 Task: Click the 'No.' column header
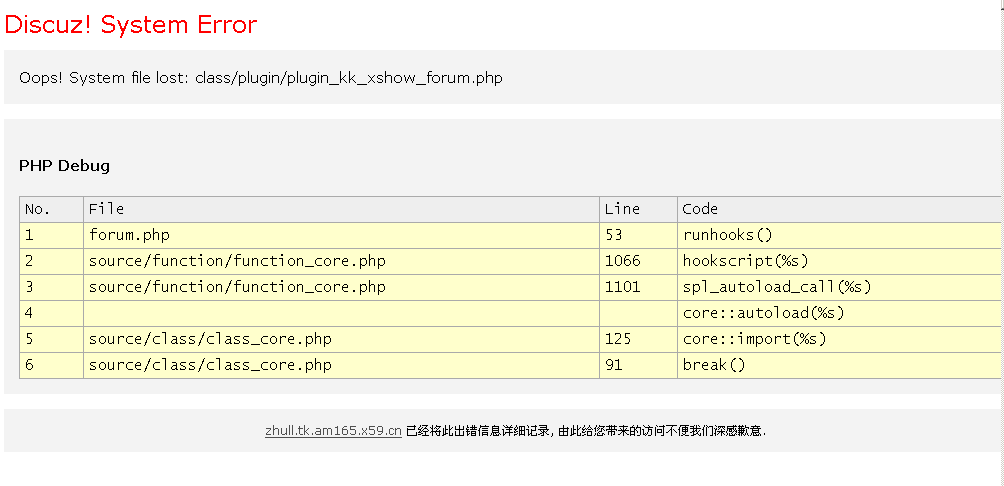tap(52, 209)
